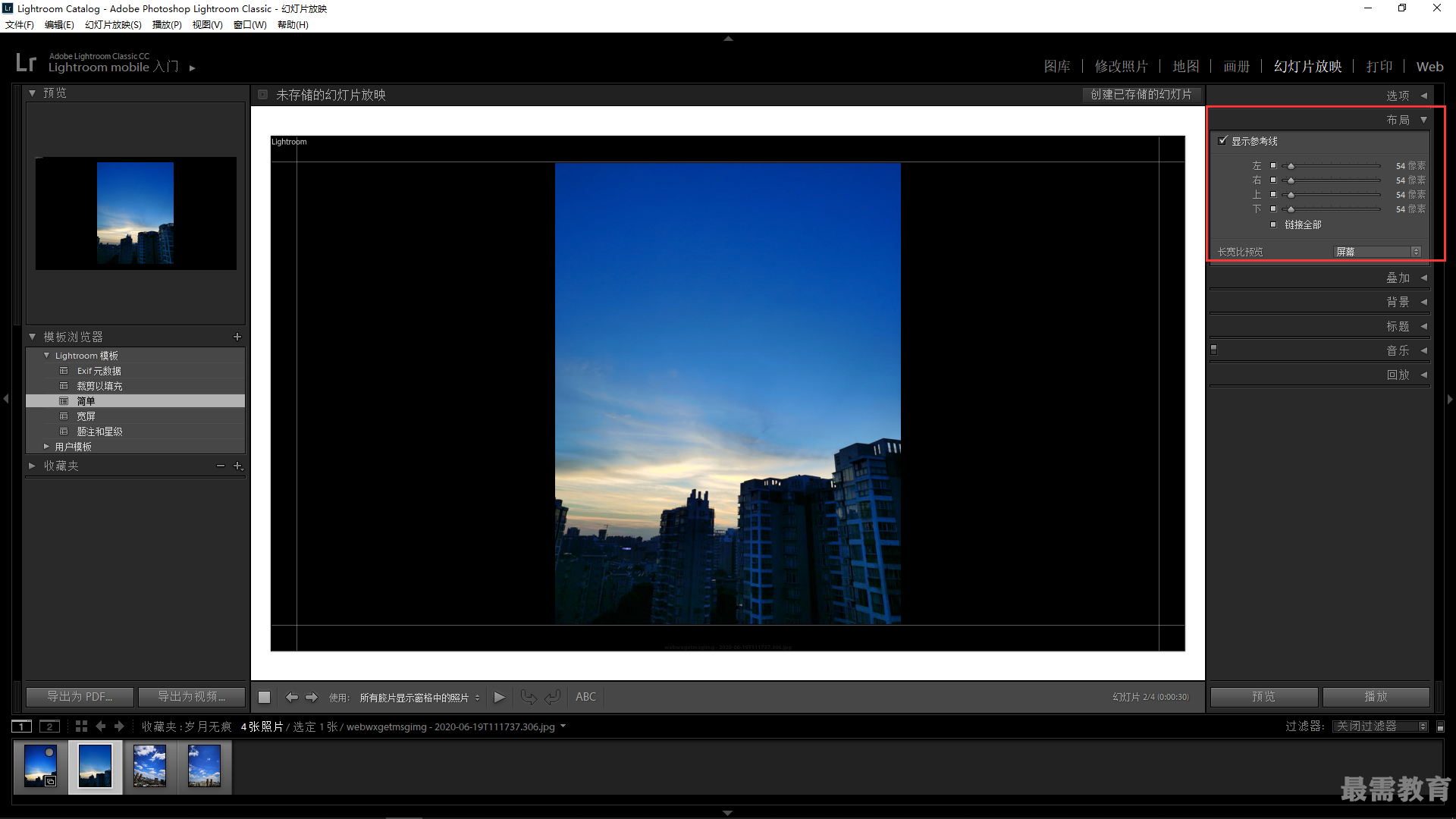Screen dimensions: 1456x819
Task: Collapse Lightroom templates folder
Action: tap(47, 356)
